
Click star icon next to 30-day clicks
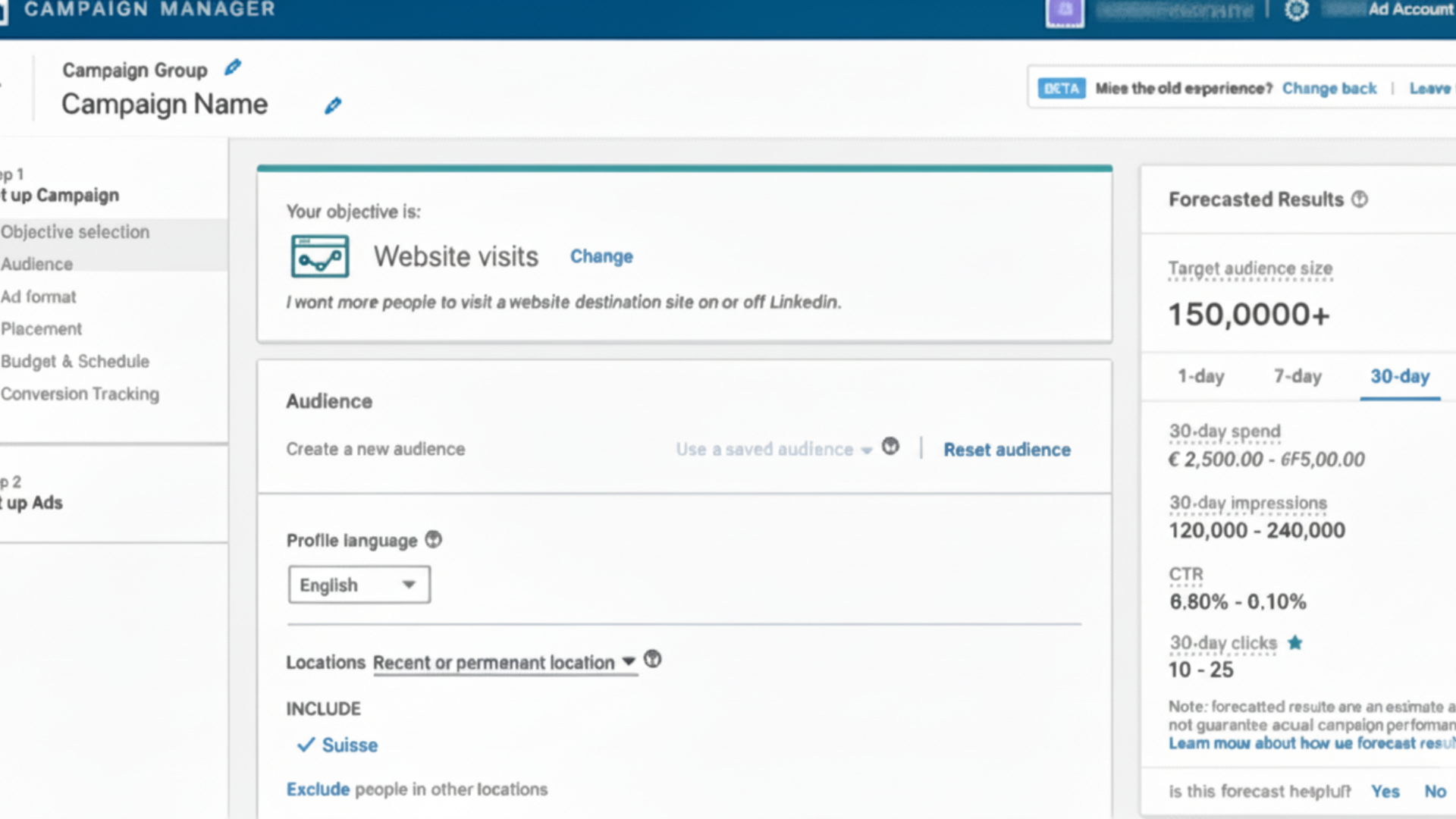(x=1295, y=643)
